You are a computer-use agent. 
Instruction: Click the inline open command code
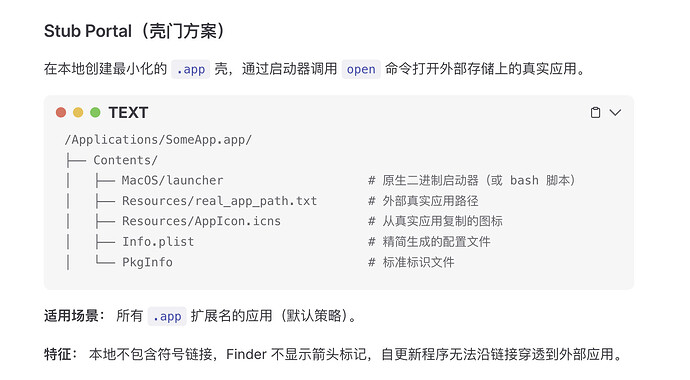361,69
